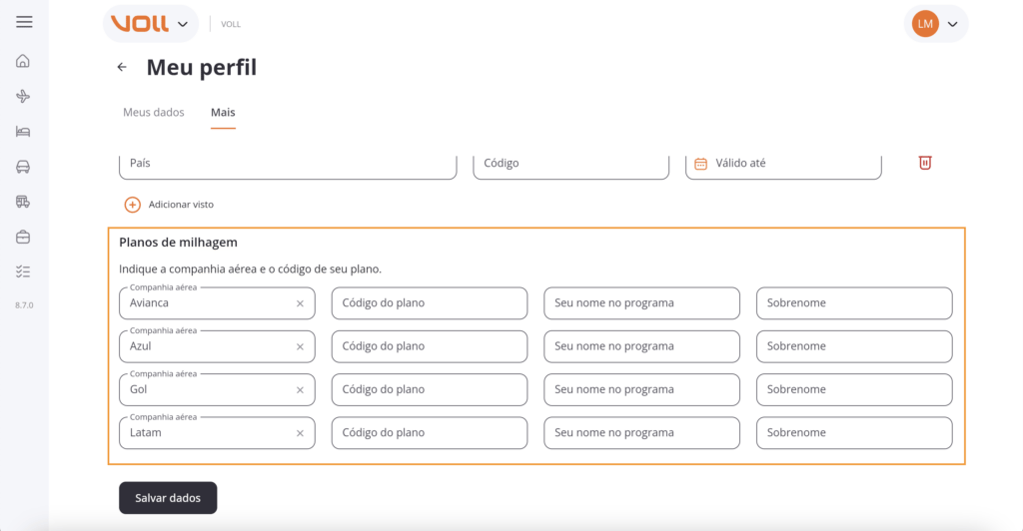Go to Home in sidebar
The height and width of the screenshot is (531, 1023).
tap(23, 61)
